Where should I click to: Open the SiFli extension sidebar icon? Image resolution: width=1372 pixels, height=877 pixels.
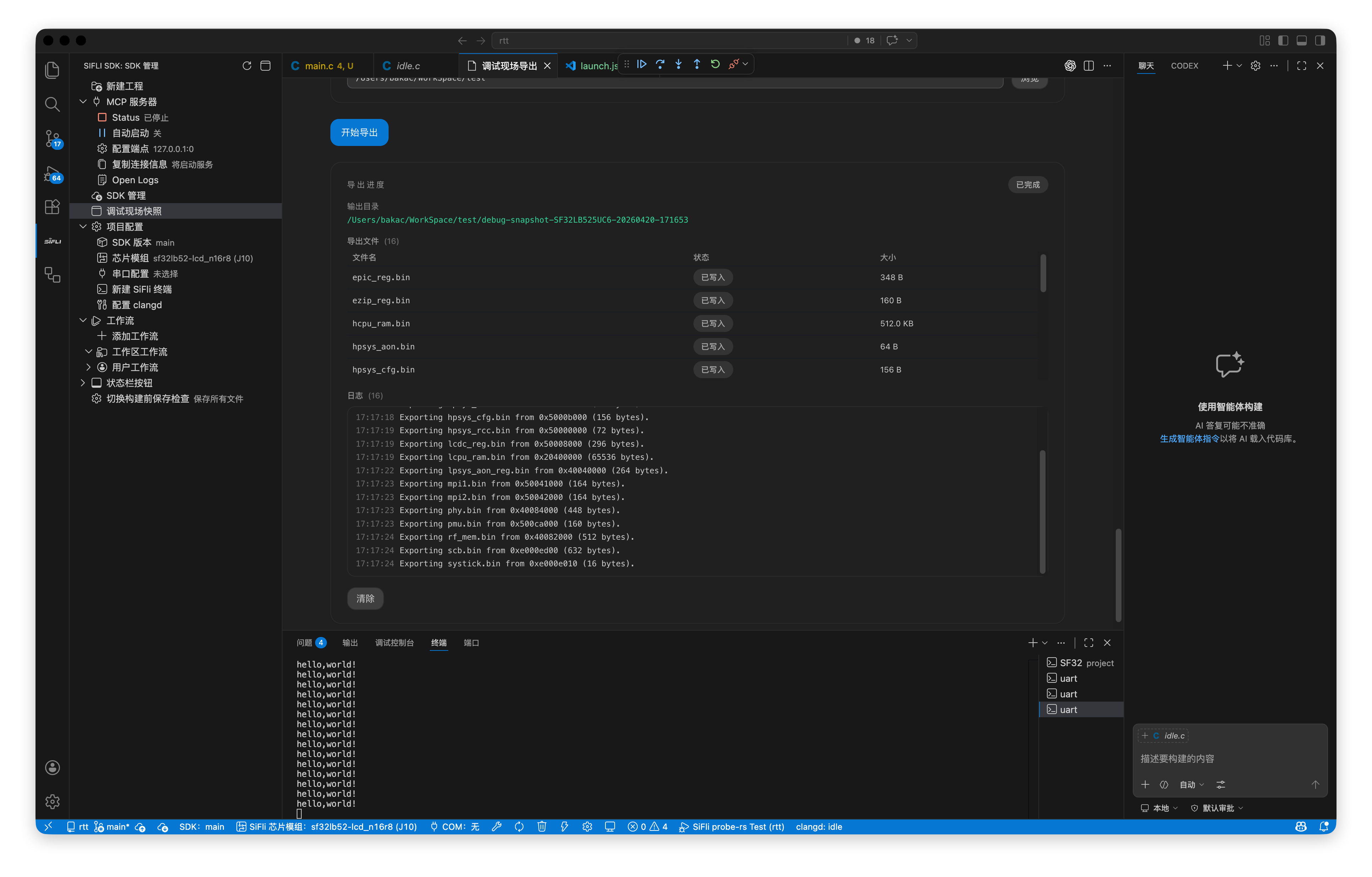(53, 241)
